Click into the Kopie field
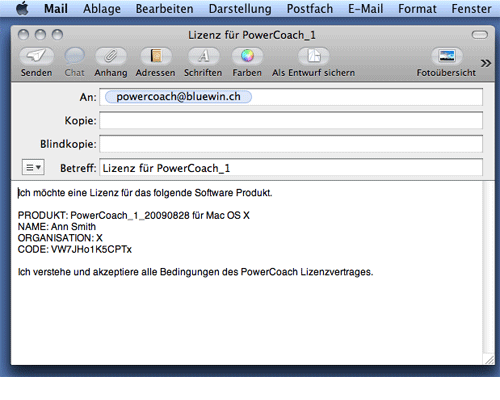 (291, 120)
